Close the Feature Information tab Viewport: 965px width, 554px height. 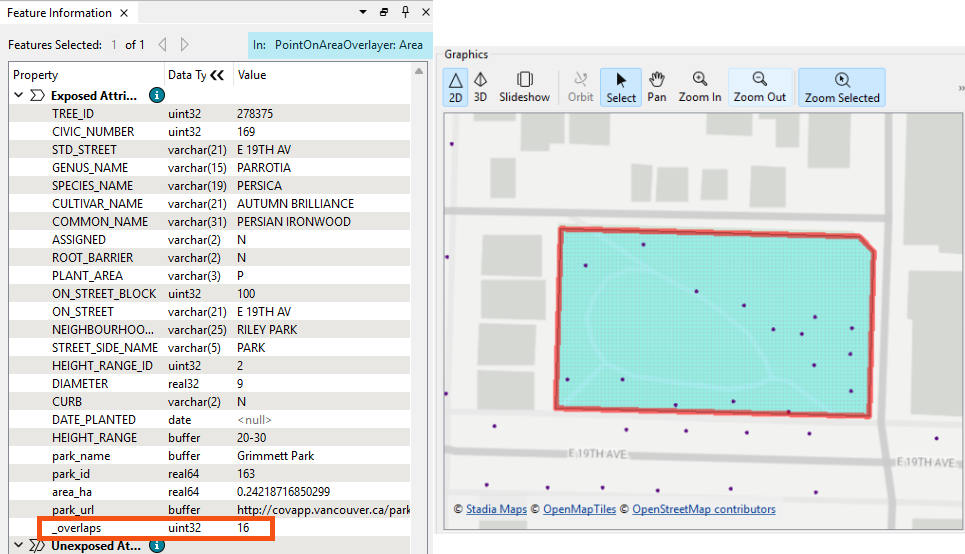tap(124, 13)
